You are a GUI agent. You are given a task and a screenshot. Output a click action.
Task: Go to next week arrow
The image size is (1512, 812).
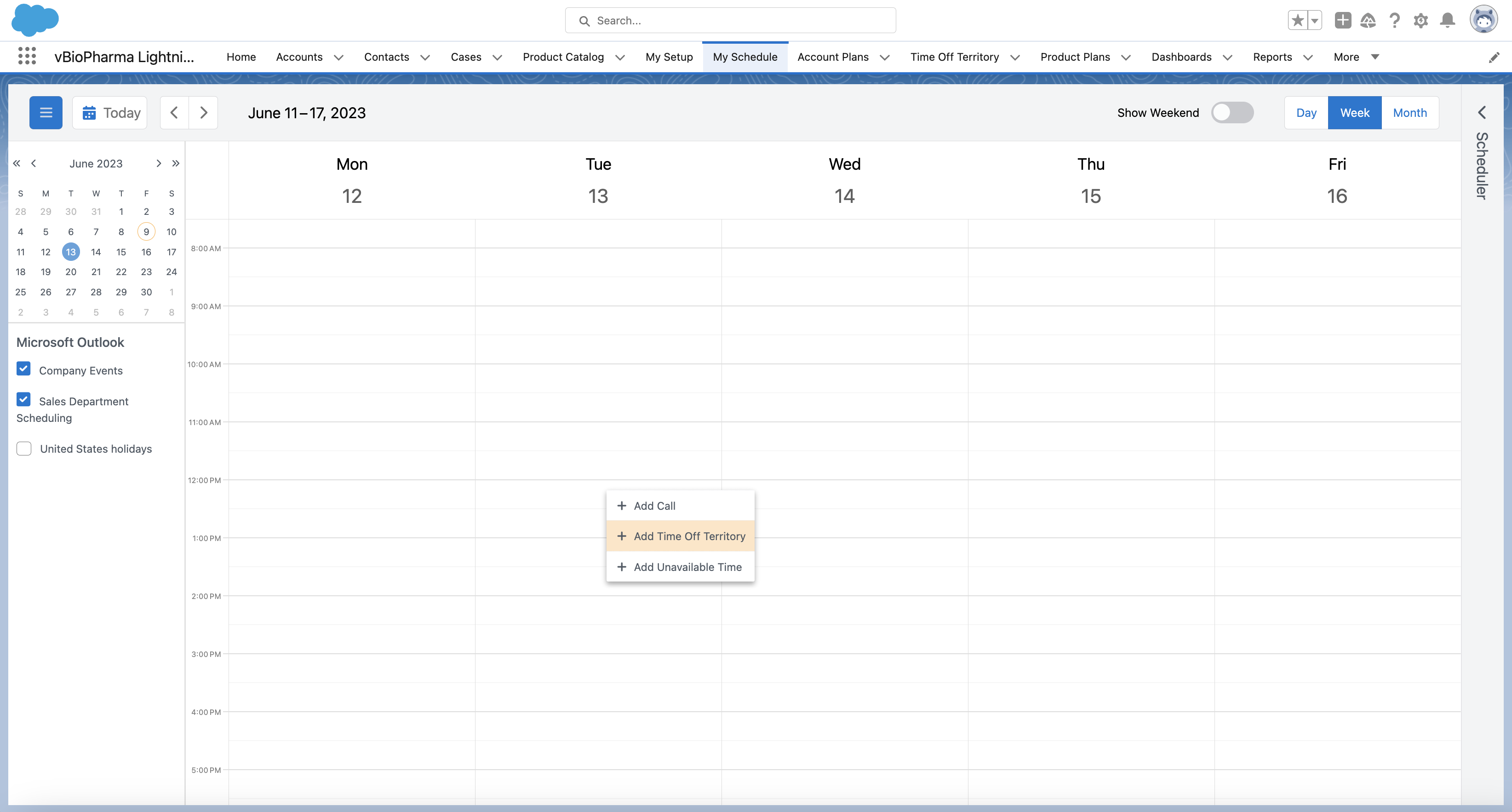coord(203,113)
